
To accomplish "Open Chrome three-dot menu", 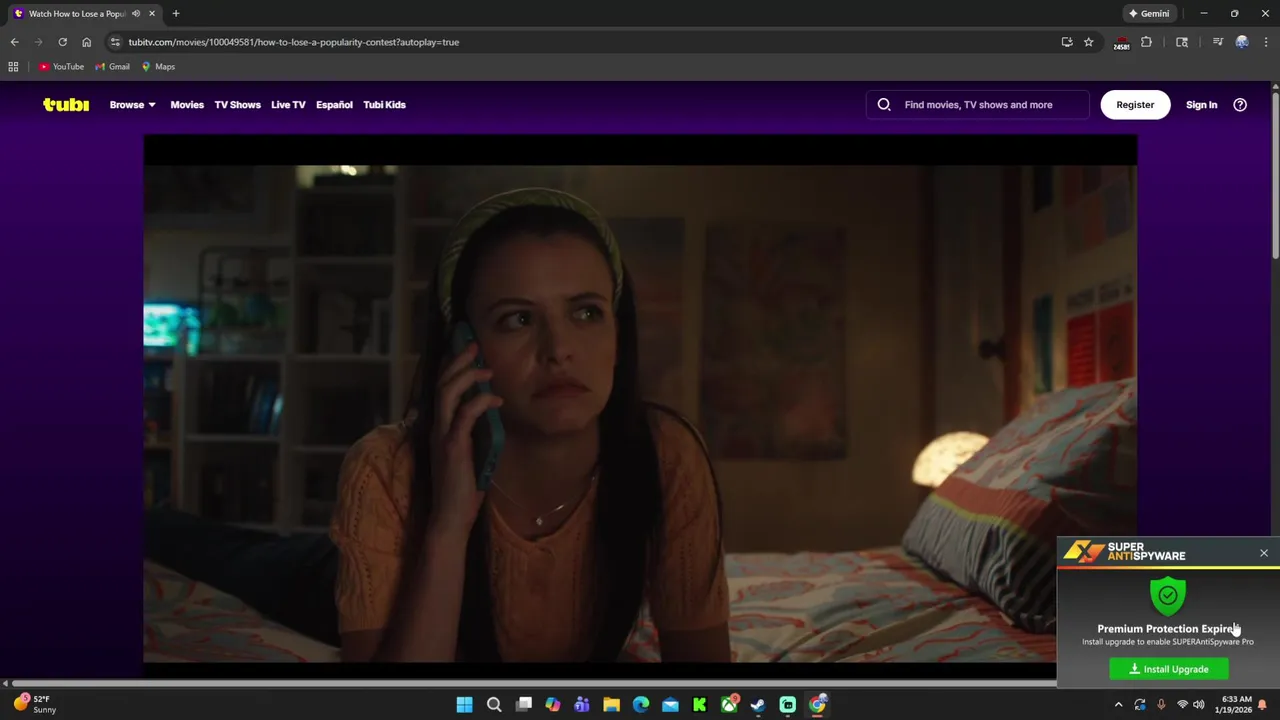I will 1266,42.
